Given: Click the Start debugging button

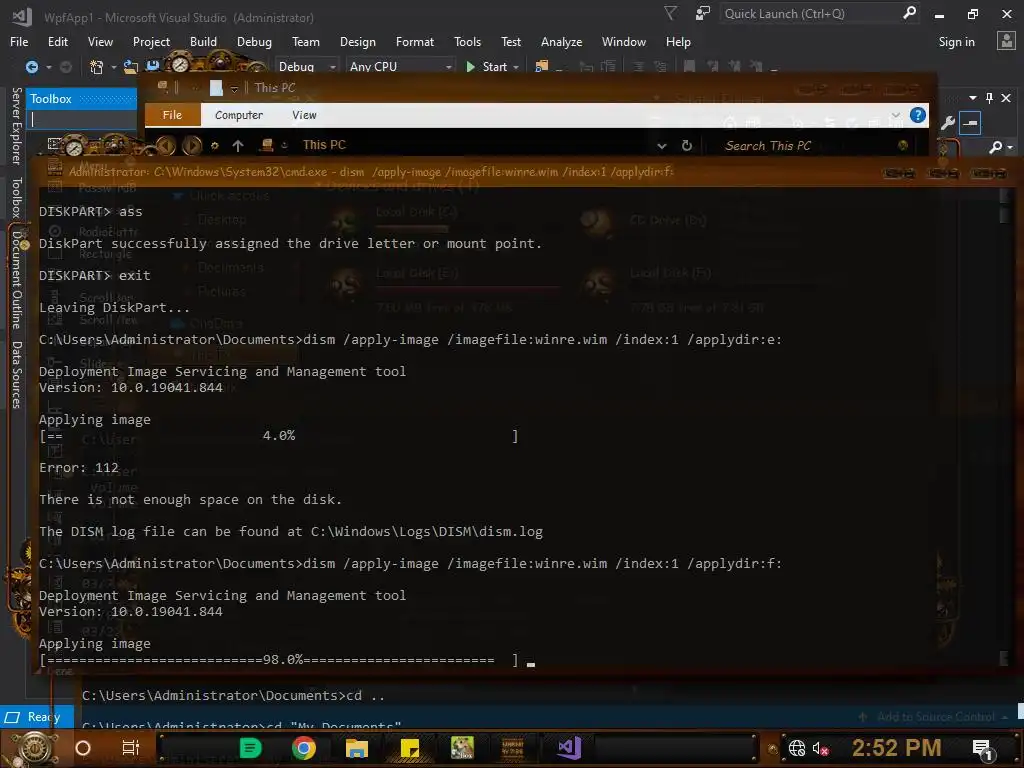Looking at the screenshot, I should (x=487, y=67).
